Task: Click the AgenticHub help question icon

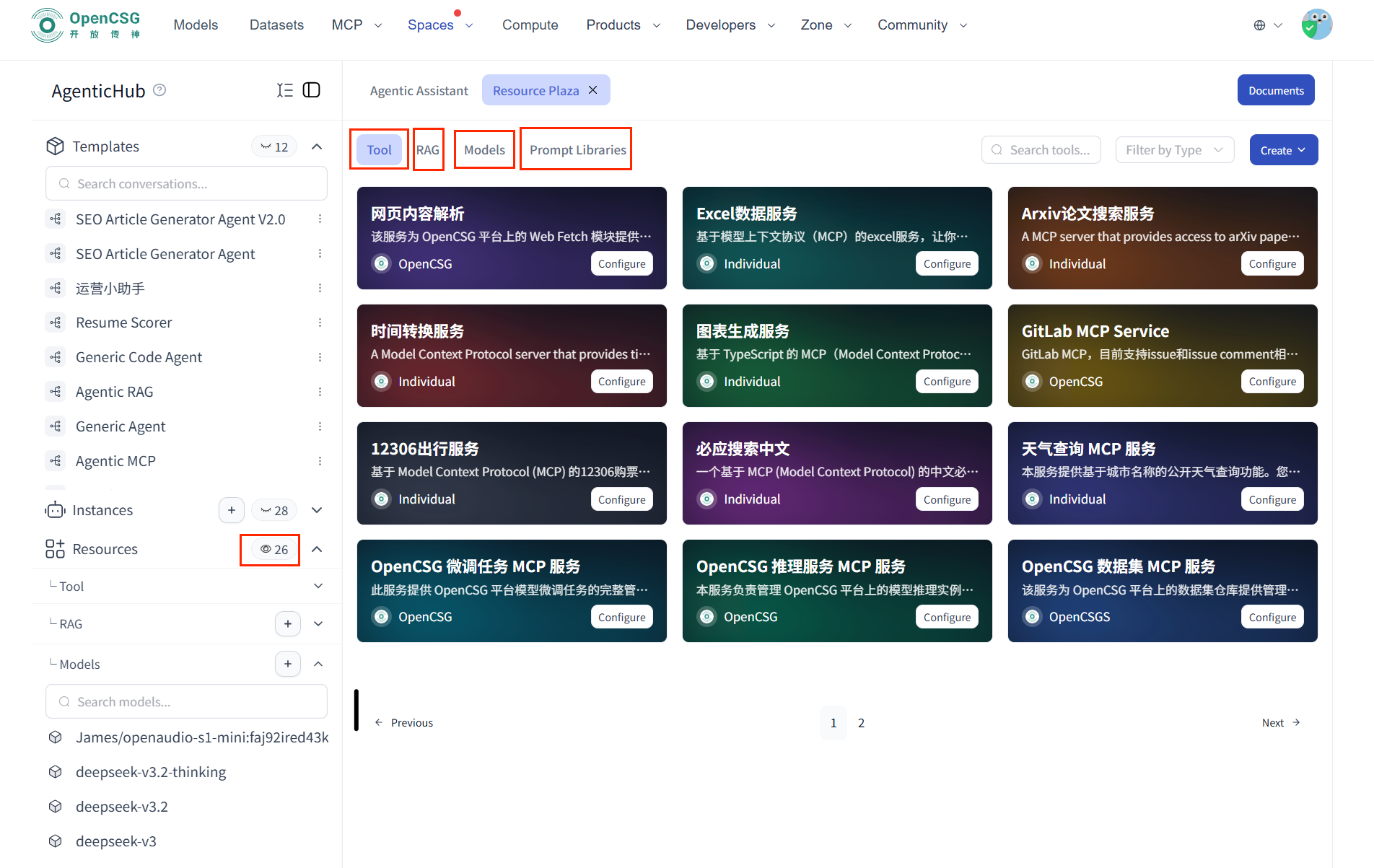Action: [160, 90]
